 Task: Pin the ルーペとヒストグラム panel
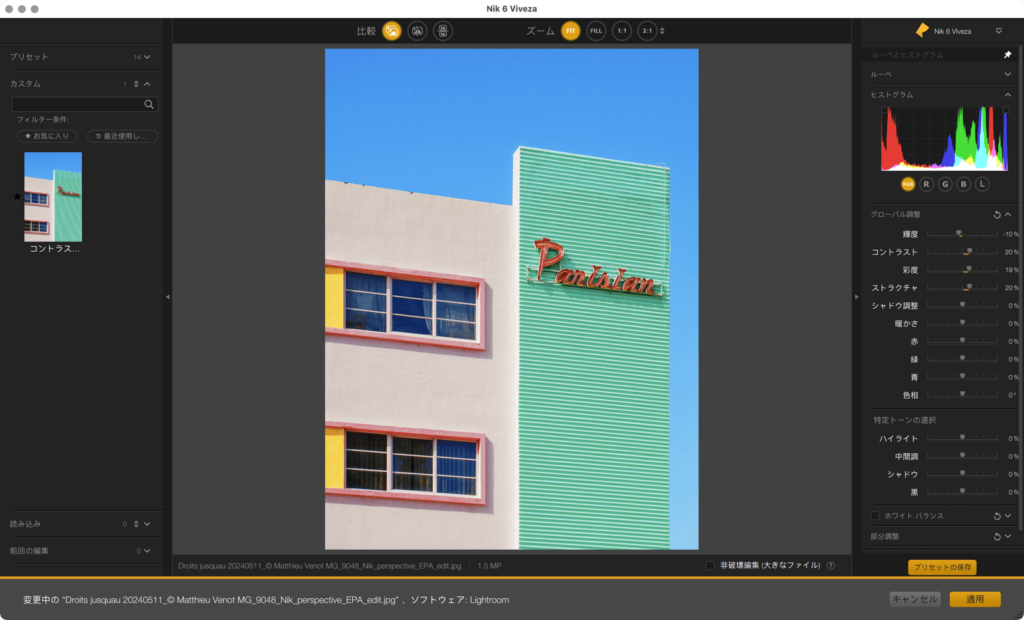[x=1007, y=55]
